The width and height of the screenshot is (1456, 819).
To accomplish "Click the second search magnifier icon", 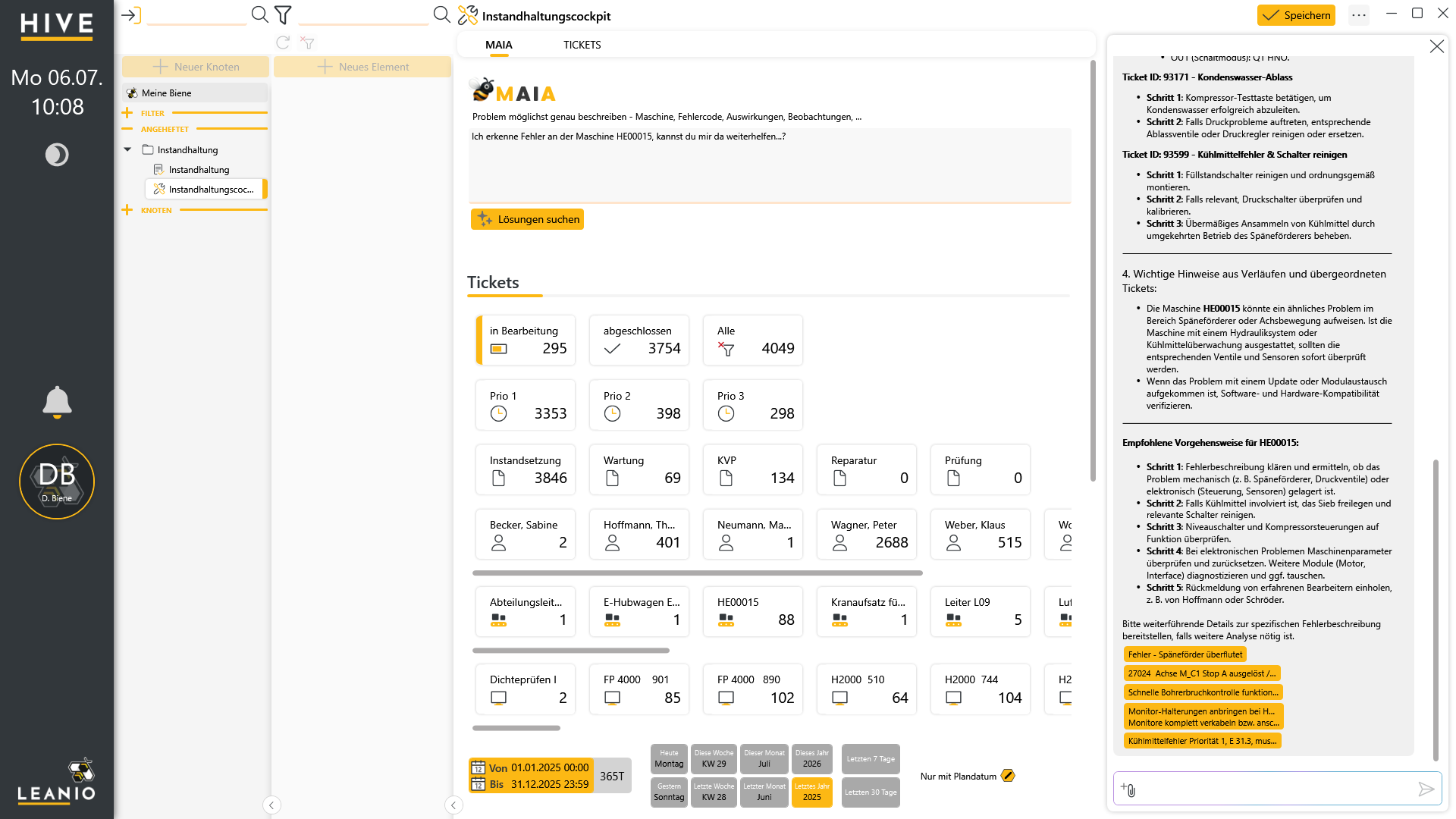I will point(441,14).
